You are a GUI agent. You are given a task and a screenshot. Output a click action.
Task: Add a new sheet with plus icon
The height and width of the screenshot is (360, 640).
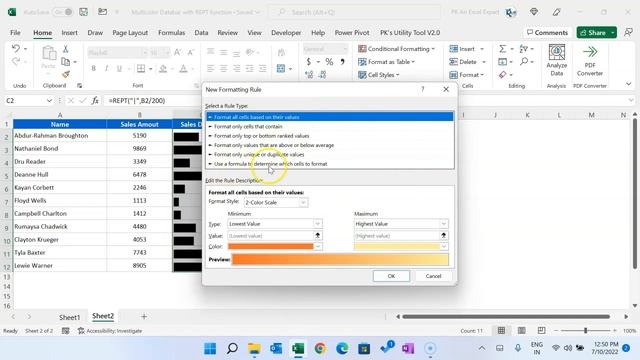pos(144,316)
